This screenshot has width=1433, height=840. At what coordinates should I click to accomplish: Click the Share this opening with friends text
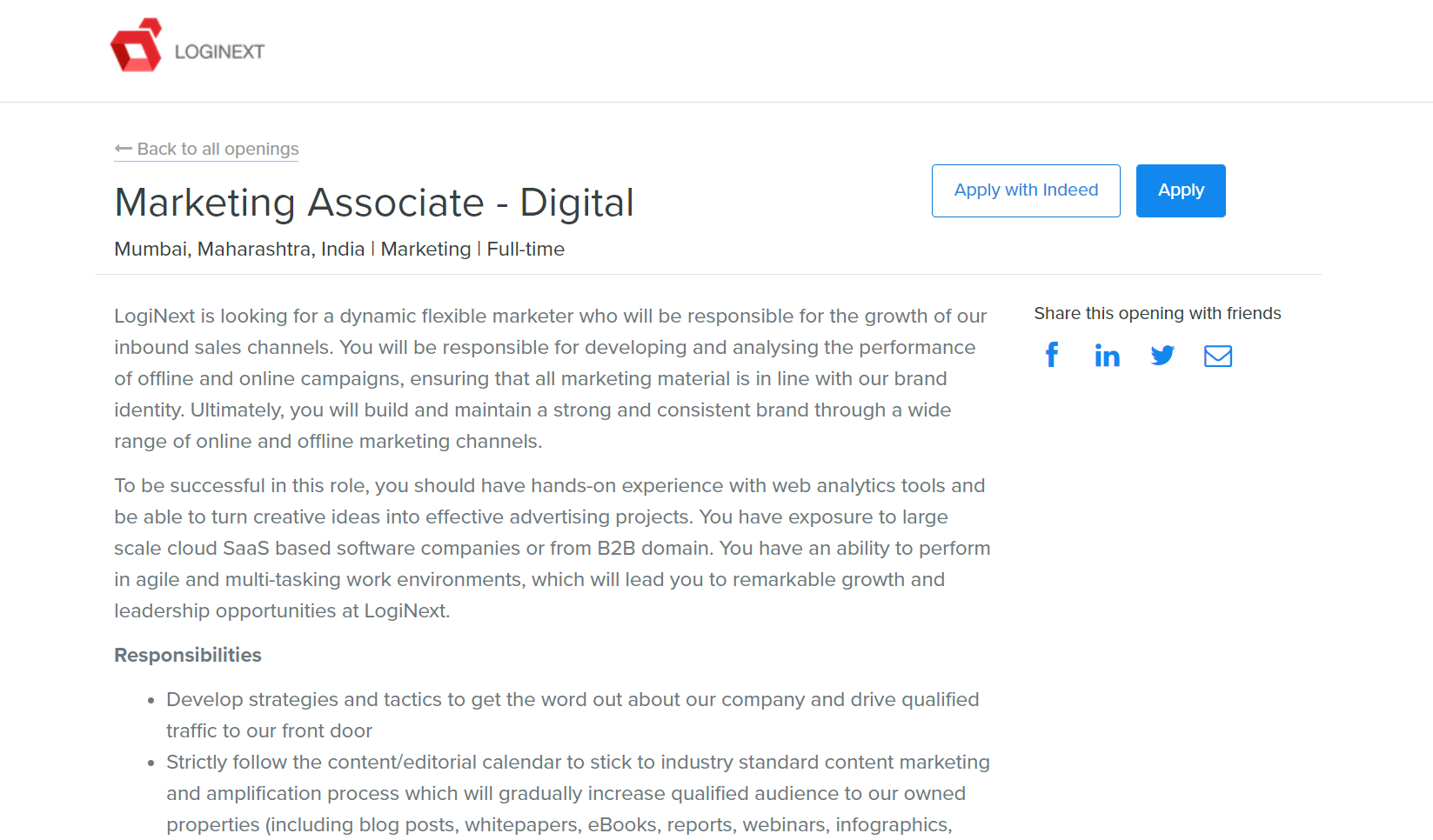1157,313
